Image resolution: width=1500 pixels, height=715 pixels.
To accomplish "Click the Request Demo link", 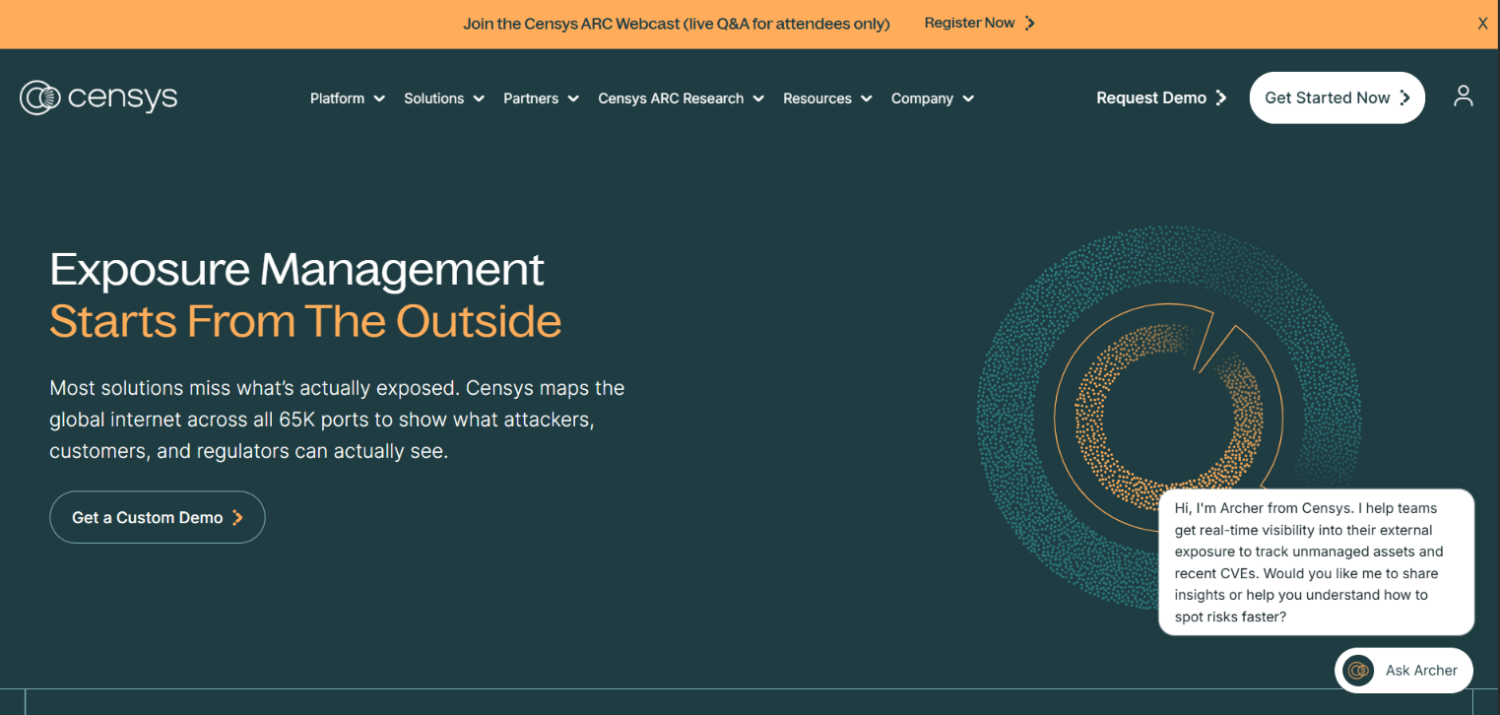I will click(x=1161, y=97).
